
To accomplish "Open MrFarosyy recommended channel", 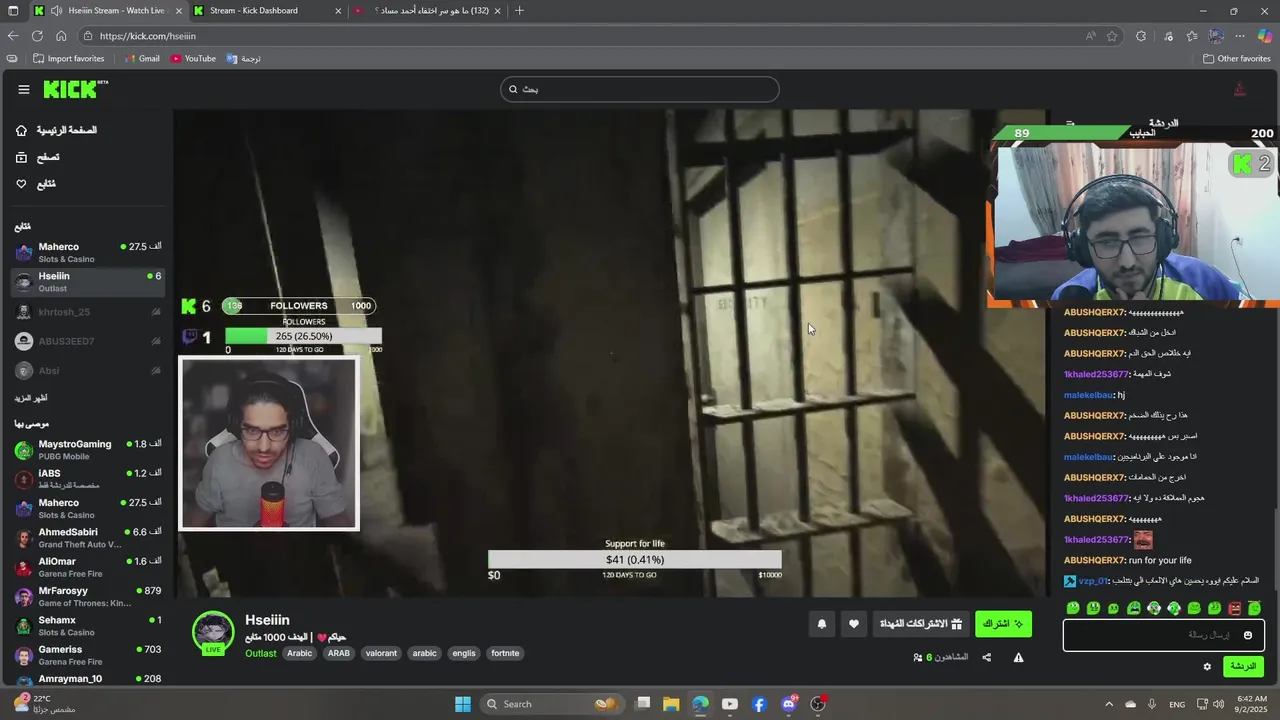I will coord(88,597).
